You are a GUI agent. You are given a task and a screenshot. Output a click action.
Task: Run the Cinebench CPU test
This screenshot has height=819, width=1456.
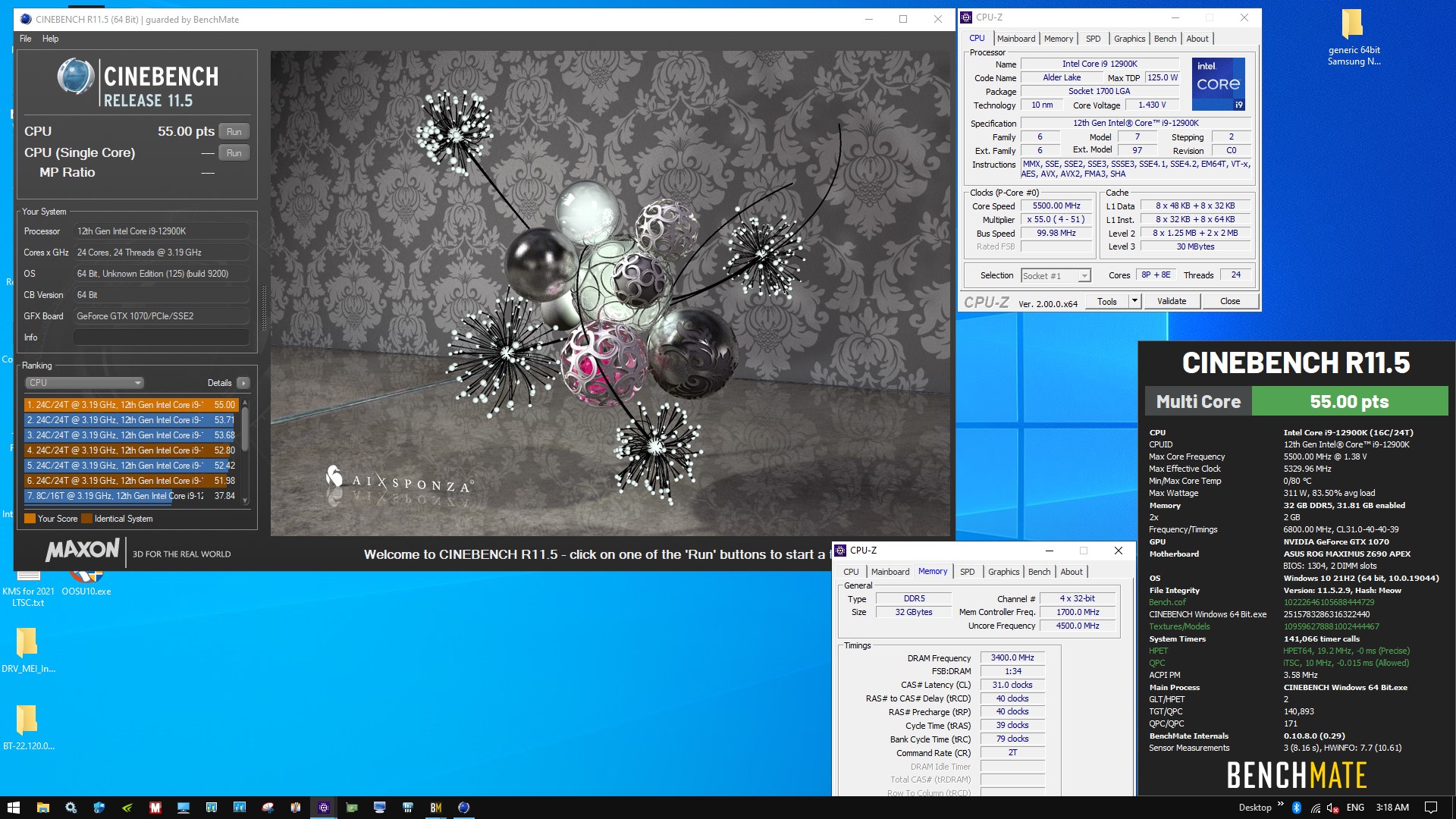234,132
